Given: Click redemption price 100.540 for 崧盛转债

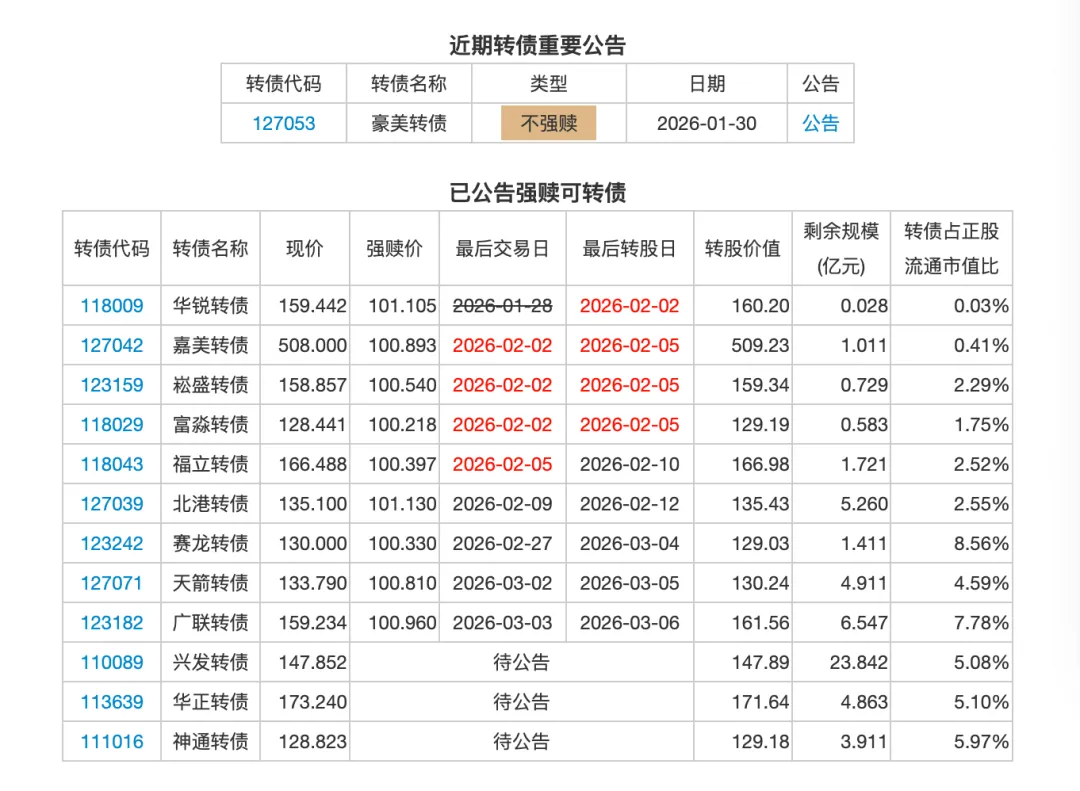Looking at the screenshot, I should point(402,384).
